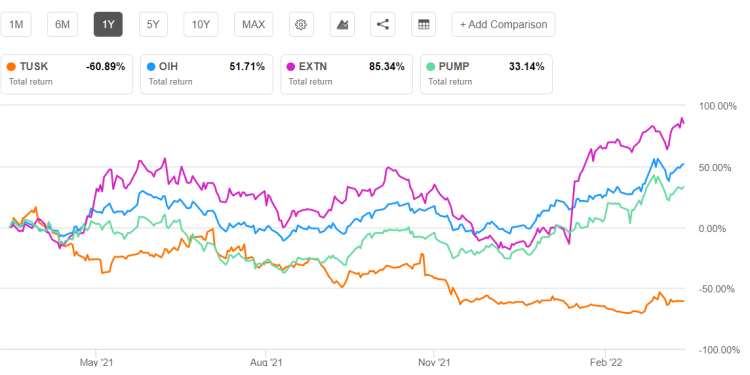
Task: Select the EXTN total return card
Action: click(346, 74)
